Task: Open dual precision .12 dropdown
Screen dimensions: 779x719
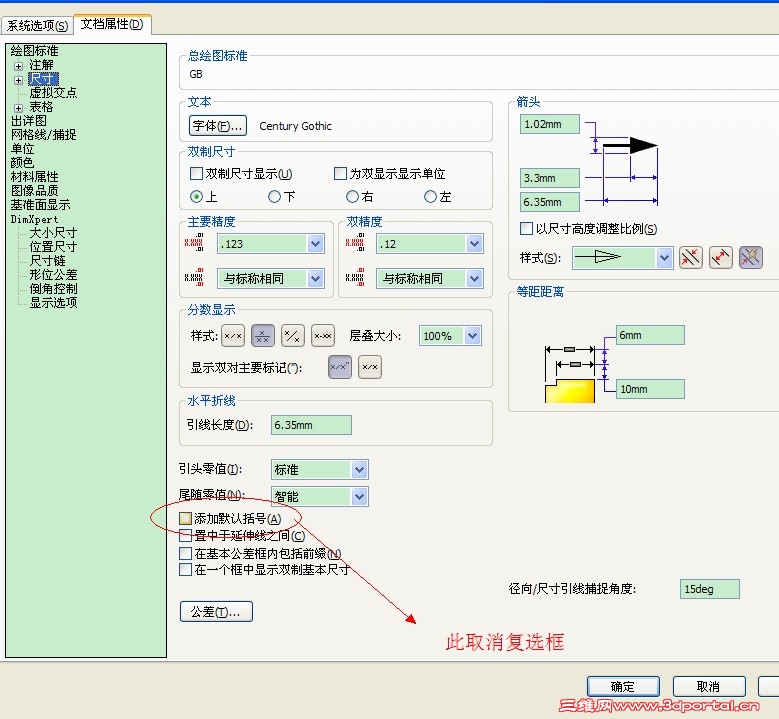Action: pos(474,244)
